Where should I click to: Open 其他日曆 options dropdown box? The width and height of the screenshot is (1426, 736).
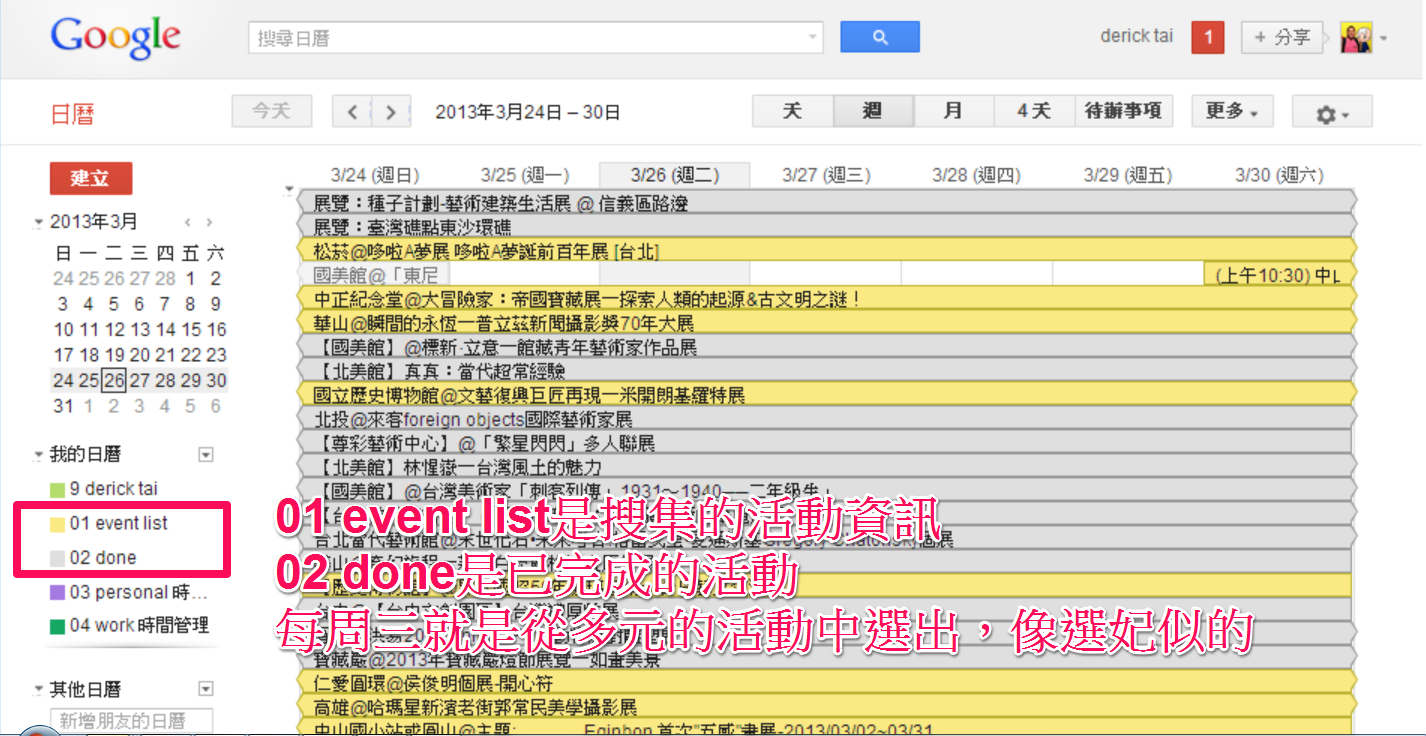207,689
